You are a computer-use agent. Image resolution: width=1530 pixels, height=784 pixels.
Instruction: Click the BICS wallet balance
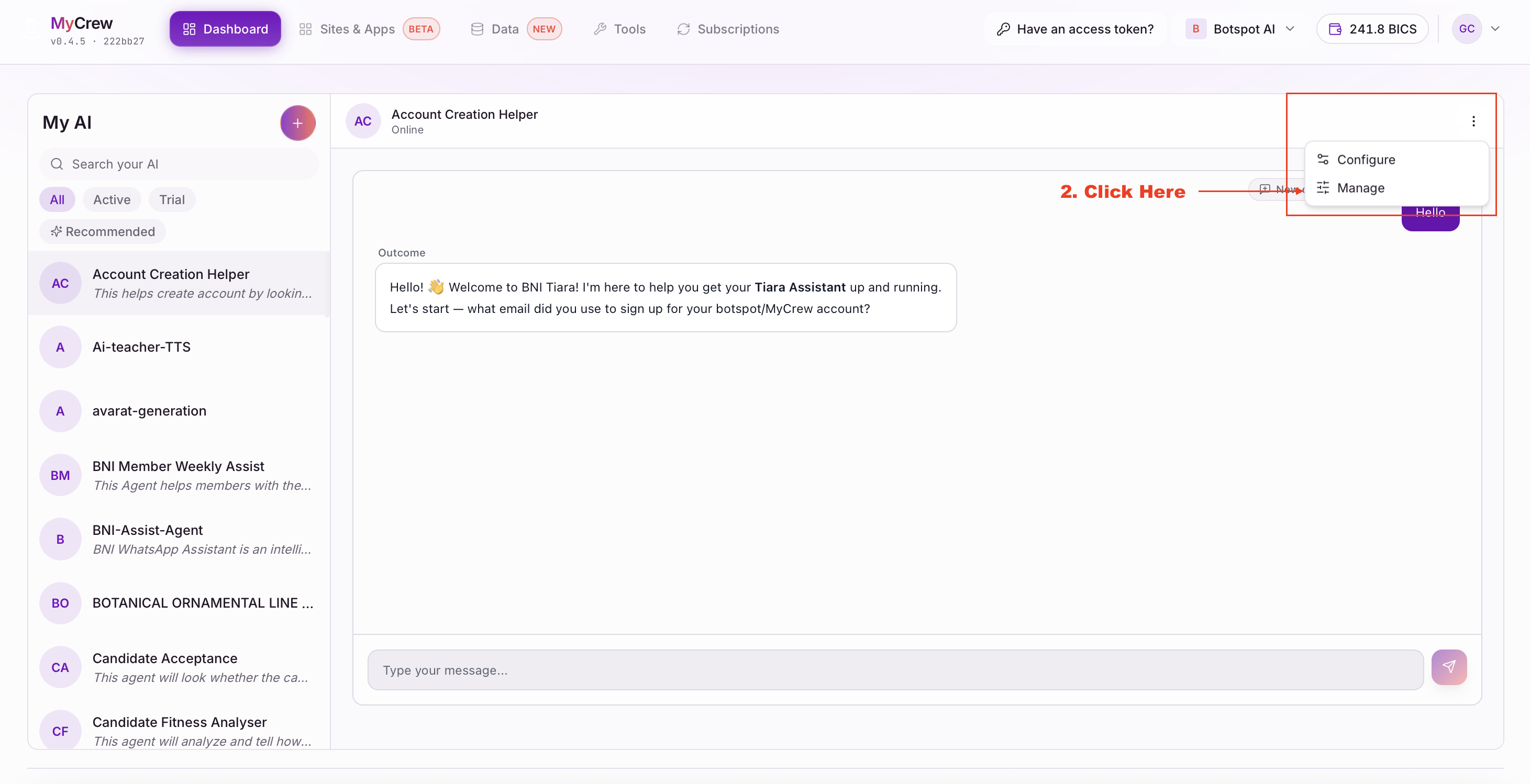pos(1372,28)
